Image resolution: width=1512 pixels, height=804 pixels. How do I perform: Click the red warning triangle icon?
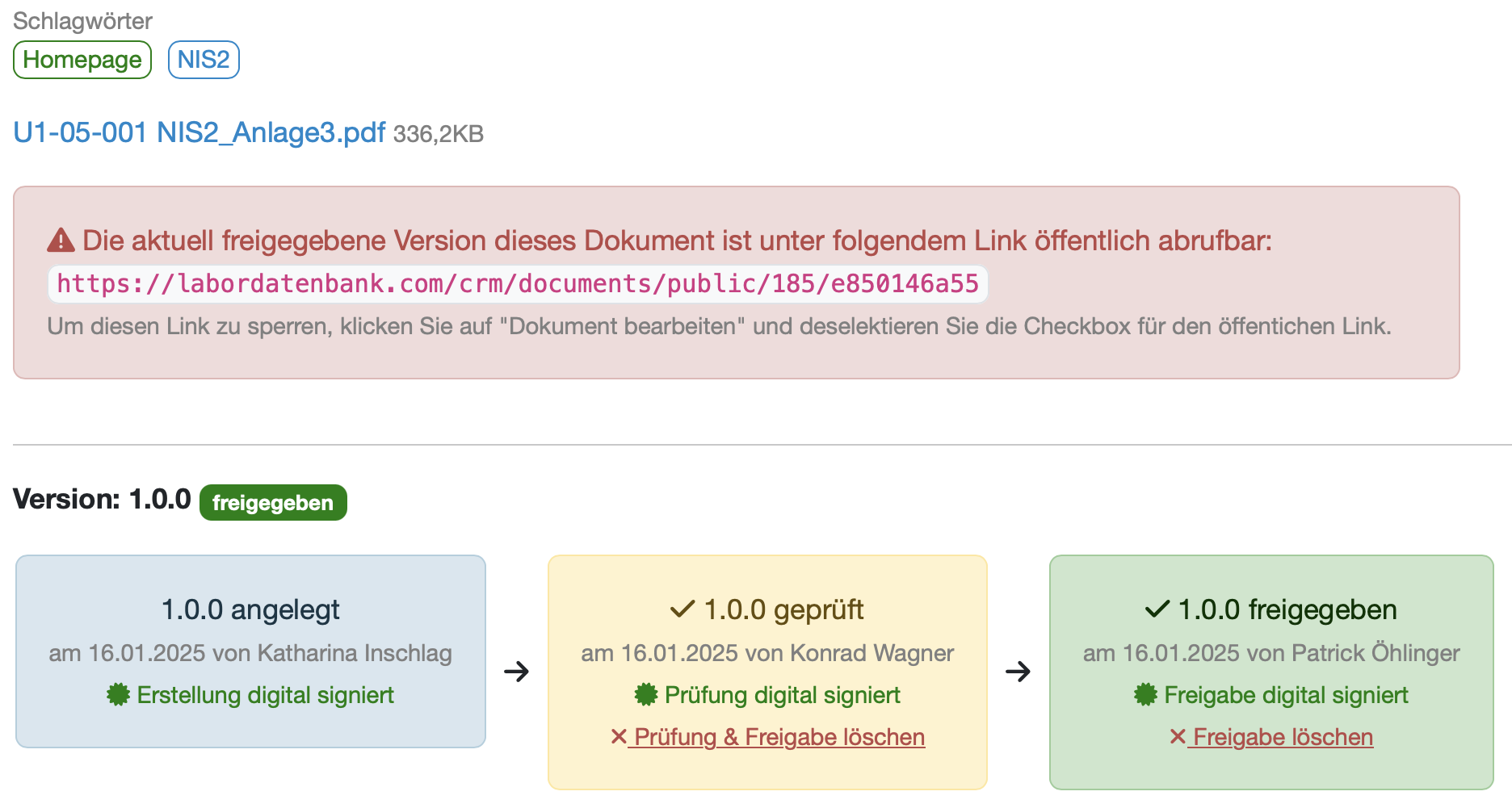[x=61, y=241]
